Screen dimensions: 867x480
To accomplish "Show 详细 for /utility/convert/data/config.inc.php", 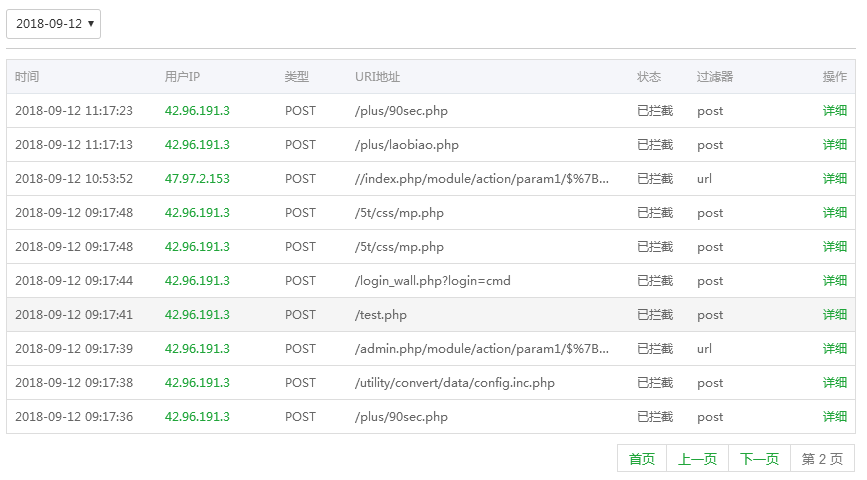I will point(834,383).
